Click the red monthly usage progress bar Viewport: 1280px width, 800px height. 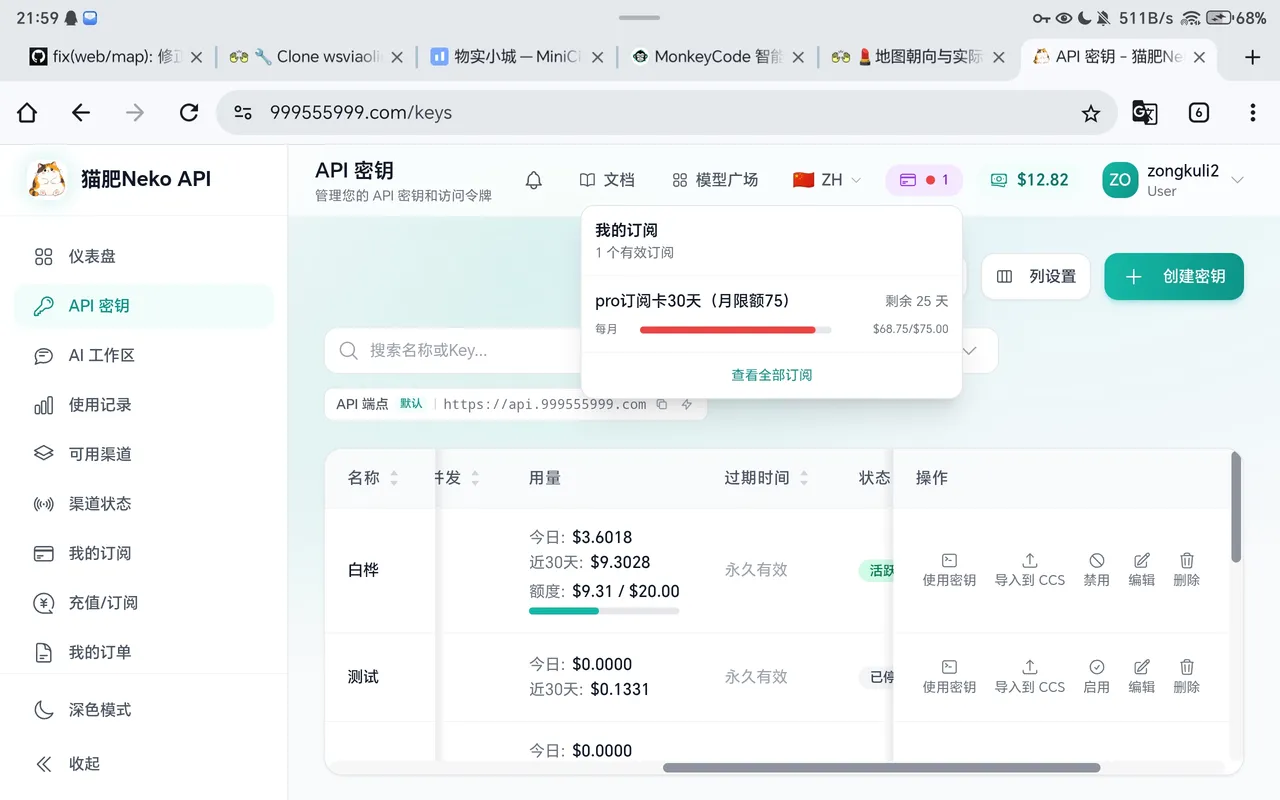click(735, 329)
